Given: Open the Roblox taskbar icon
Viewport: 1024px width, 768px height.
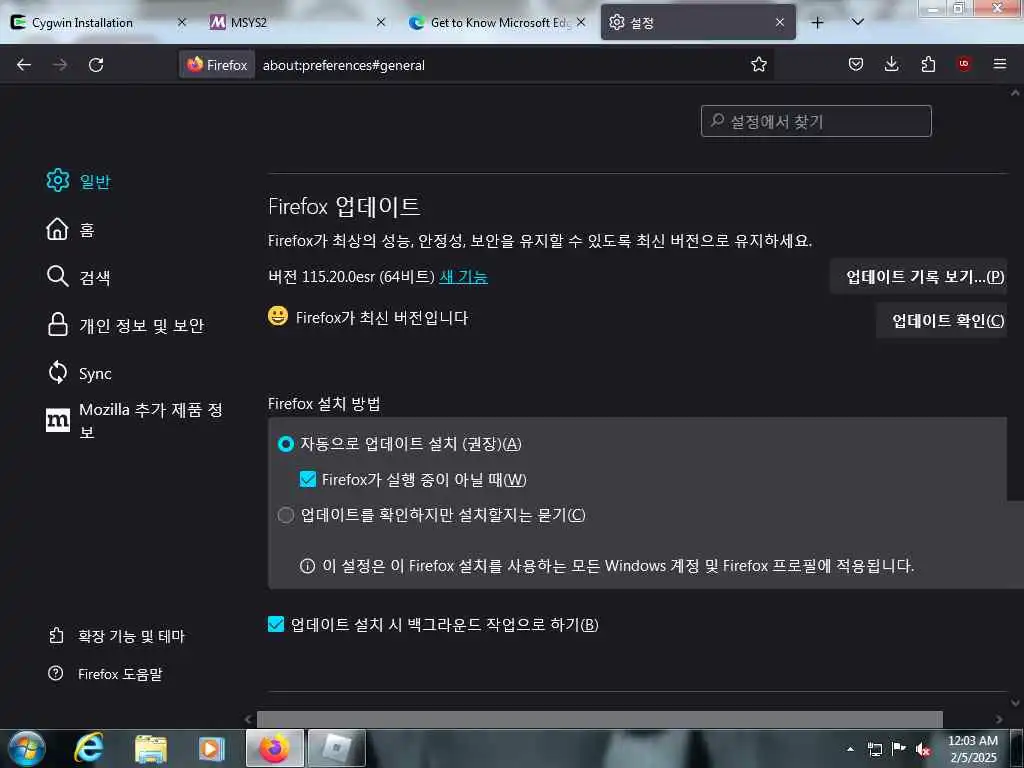Looking at the screenshot, I should pos(336,748).
